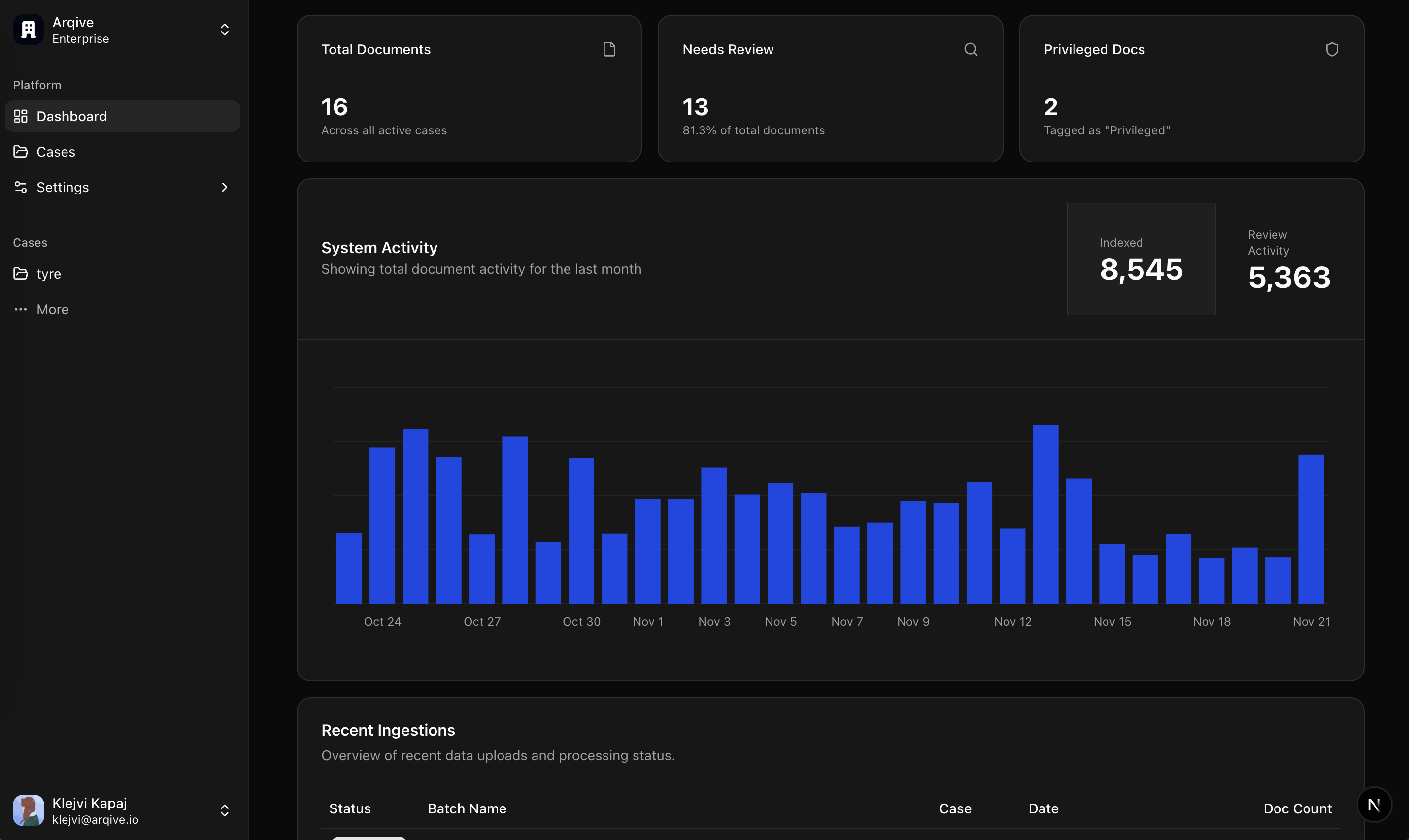This screenshot has height=840, width=1409.
Task: Open the Klejvi Kapaj account menu arrows
Action: click(224, 810)
